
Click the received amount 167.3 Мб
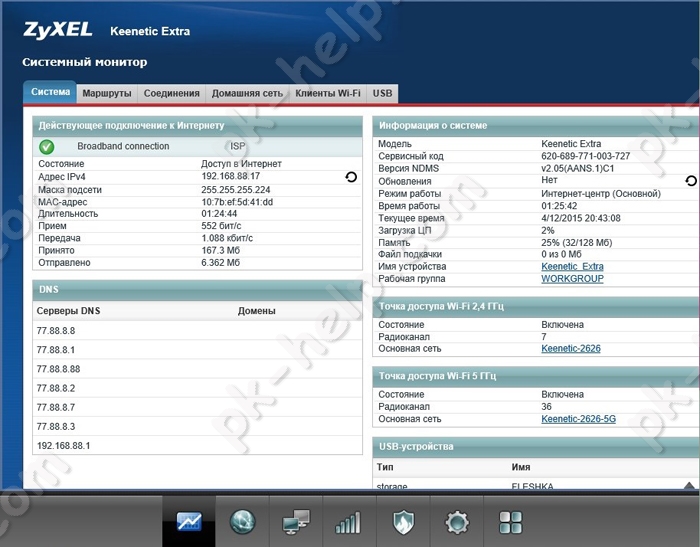[221, 251]
